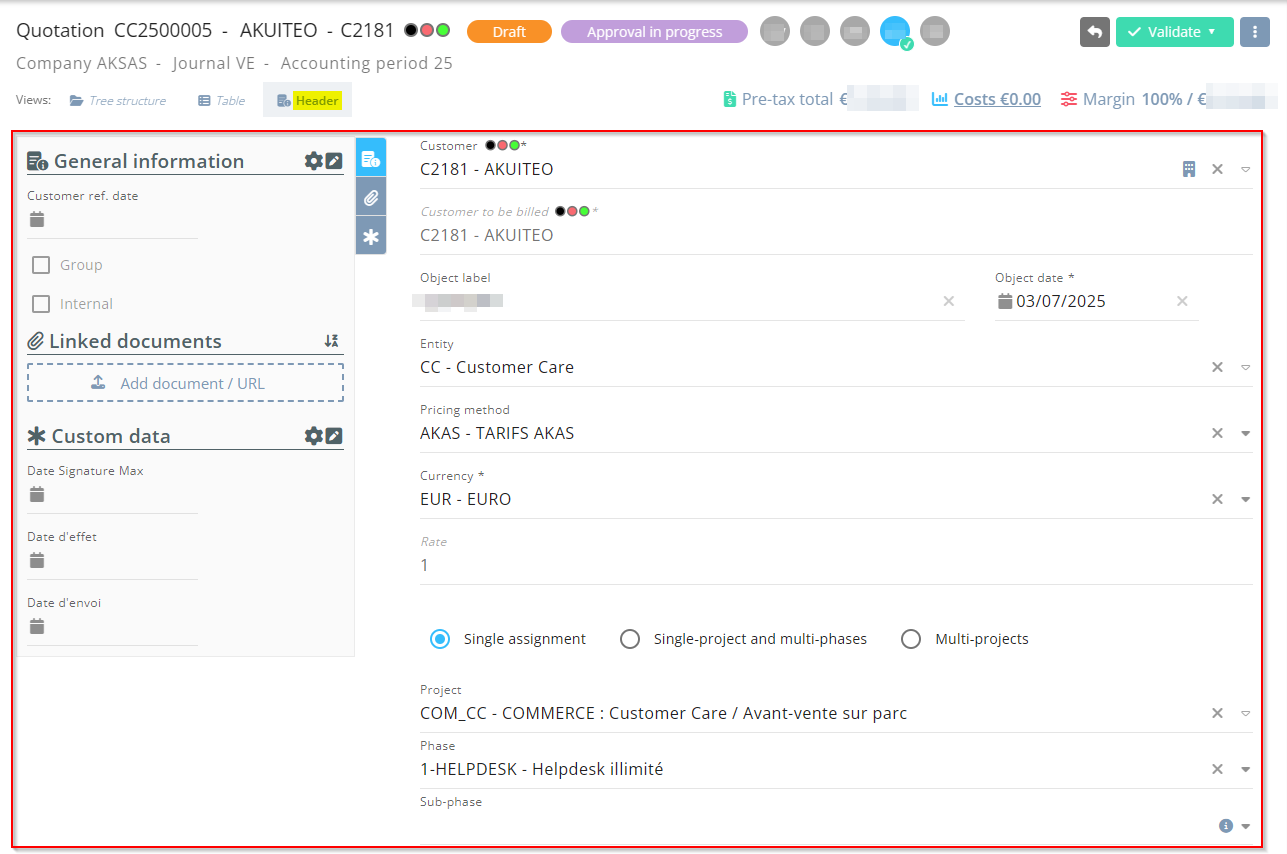Image resolution: width=1287 pixels, height=854 pixels.
Task: Edit Custom data with the pencil icon
Action: (334, 436)
